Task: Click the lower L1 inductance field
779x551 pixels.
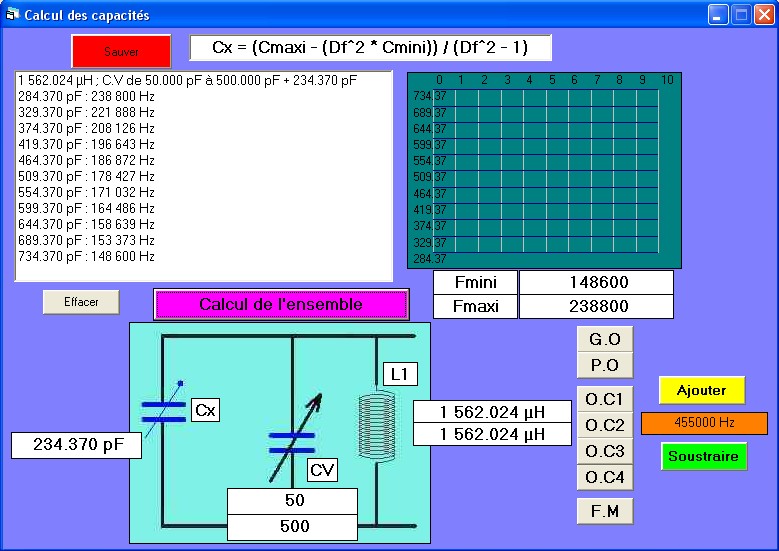Action: point(492,434)
